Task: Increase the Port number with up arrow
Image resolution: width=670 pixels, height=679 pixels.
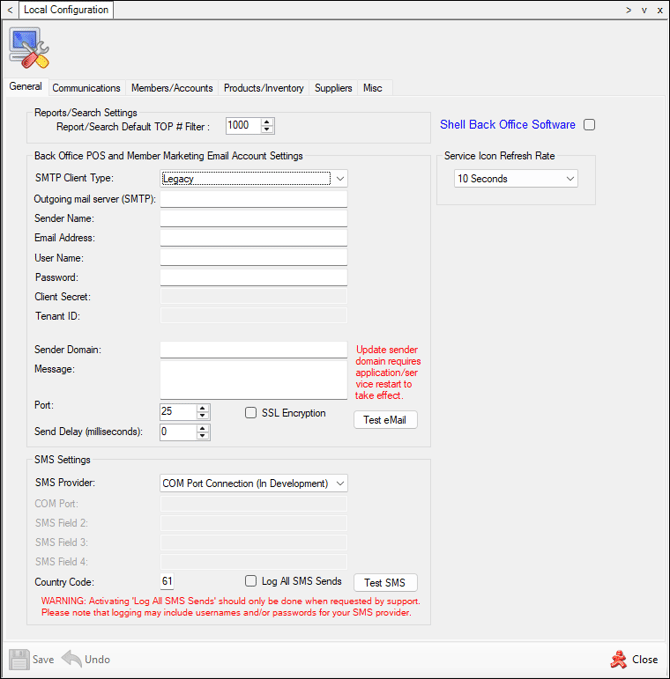Action: pos(203,408)
